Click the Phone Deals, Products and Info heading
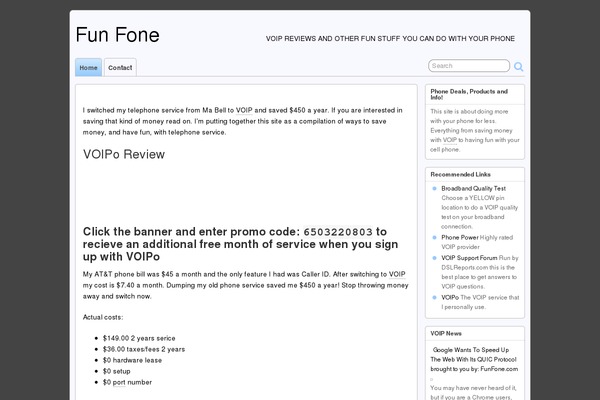The height and width of the screenshot is (400, 600). [469, 94]
